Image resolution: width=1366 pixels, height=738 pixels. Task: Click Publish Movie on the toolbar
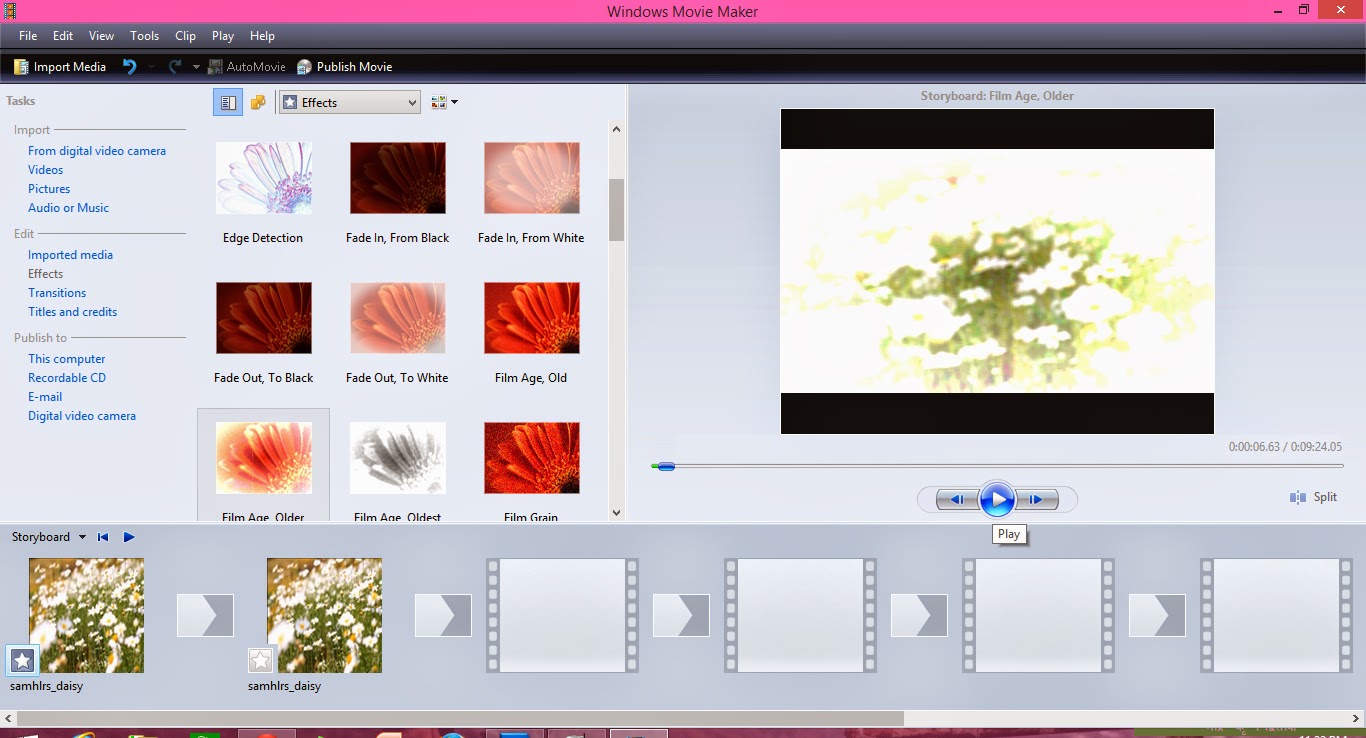(345, 66)
